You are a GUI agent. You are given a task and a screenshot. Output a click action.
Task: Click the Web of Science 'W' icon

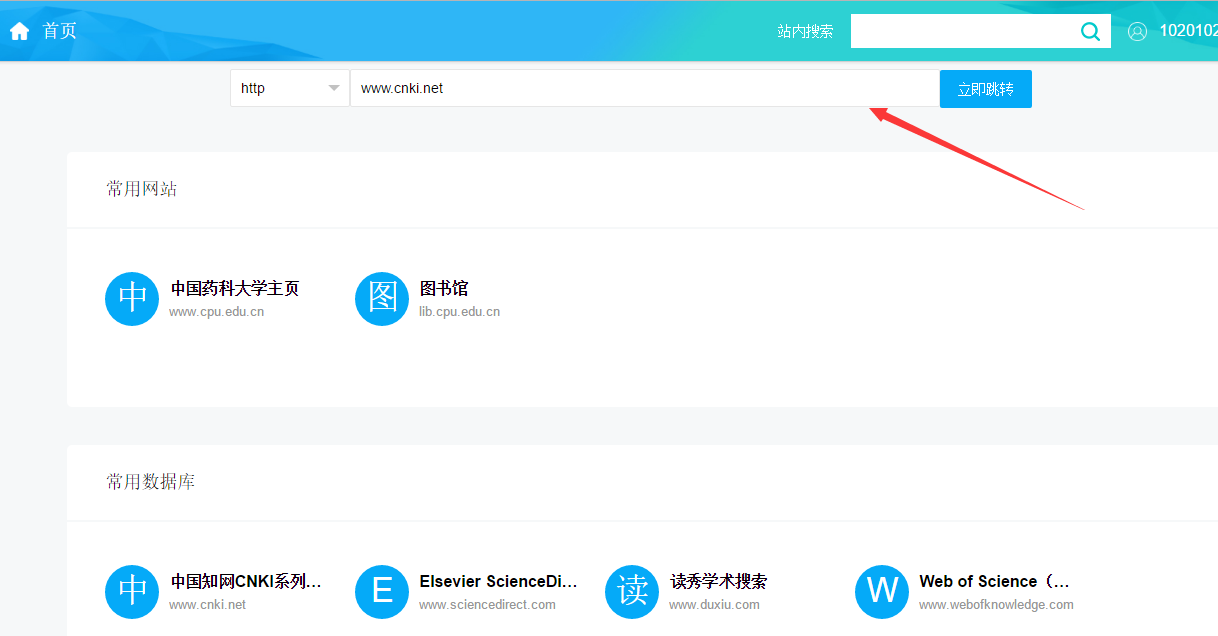(882, 592)
